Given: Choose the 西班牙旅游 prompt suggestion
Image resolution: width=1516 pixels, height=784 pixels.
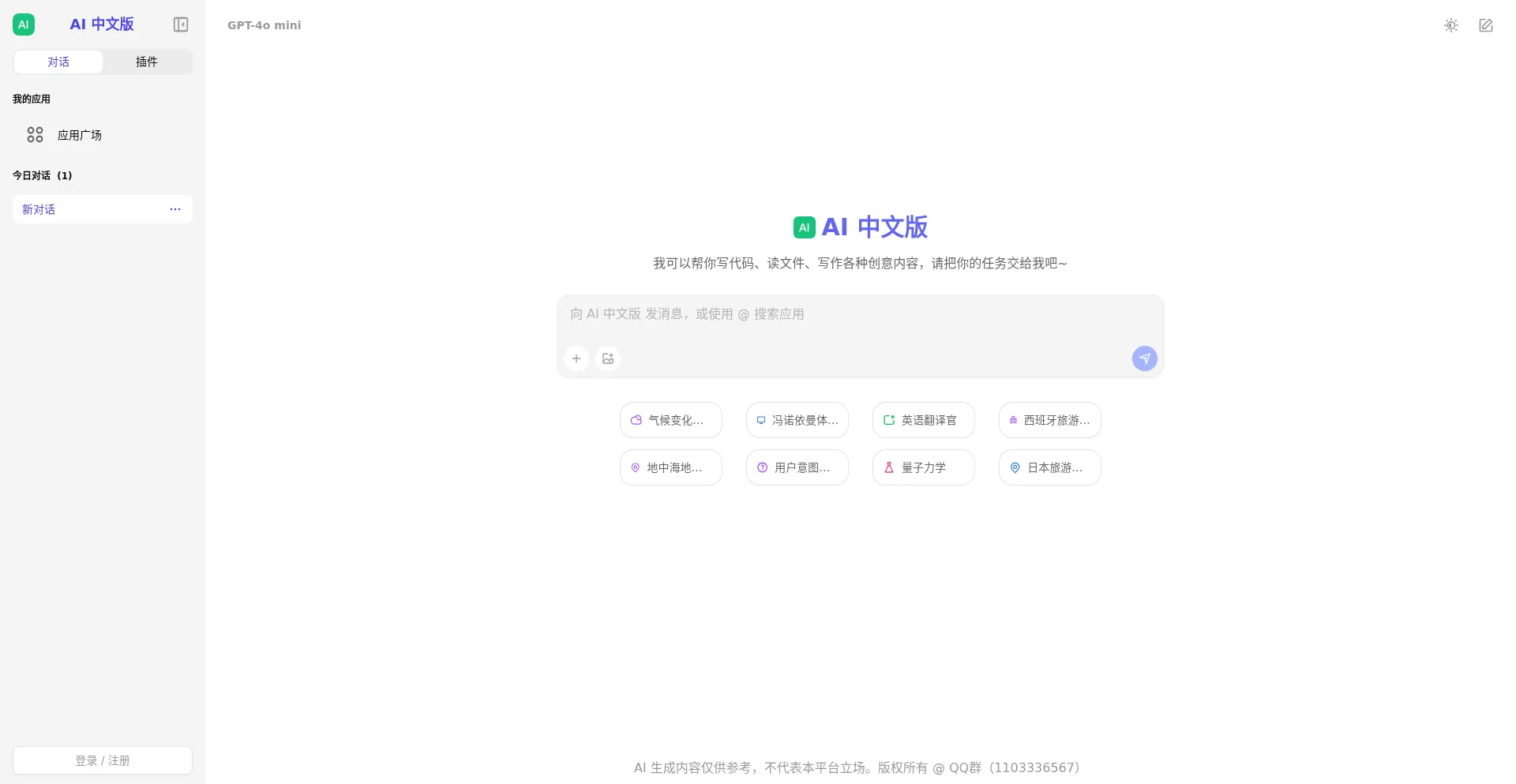Looking at the screenshot, I should coord(1050,420).
